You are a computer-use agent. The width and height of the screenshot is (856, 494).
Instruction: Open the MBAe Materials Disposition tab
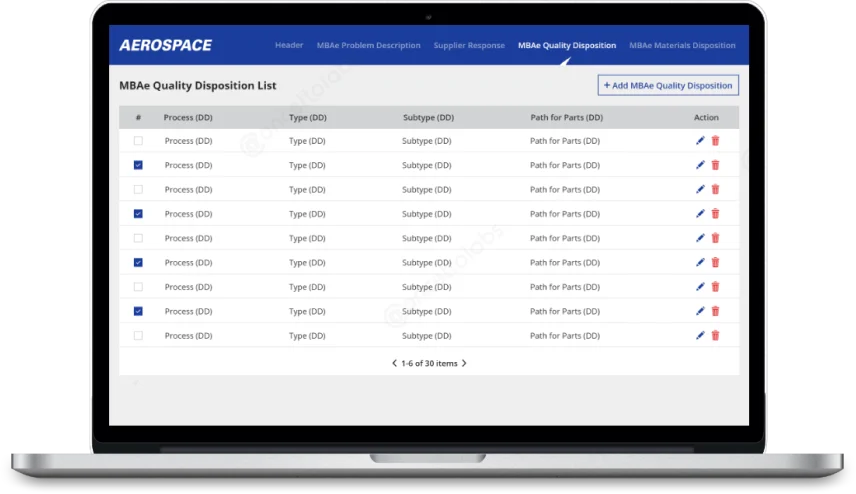click(x=682, y=45)
